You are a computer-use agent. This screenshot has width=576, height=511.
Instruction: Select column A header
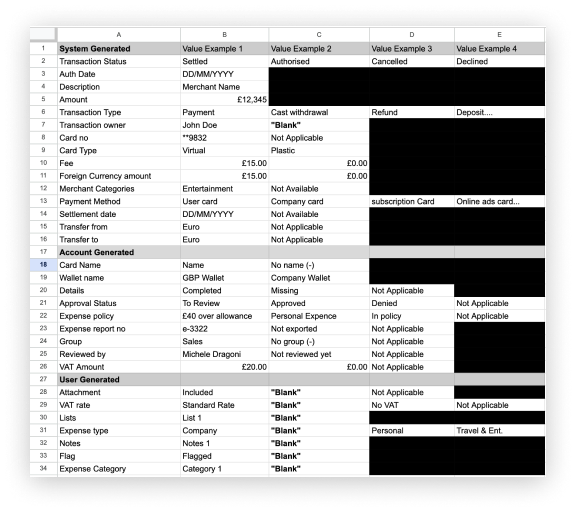click(119, 35)
